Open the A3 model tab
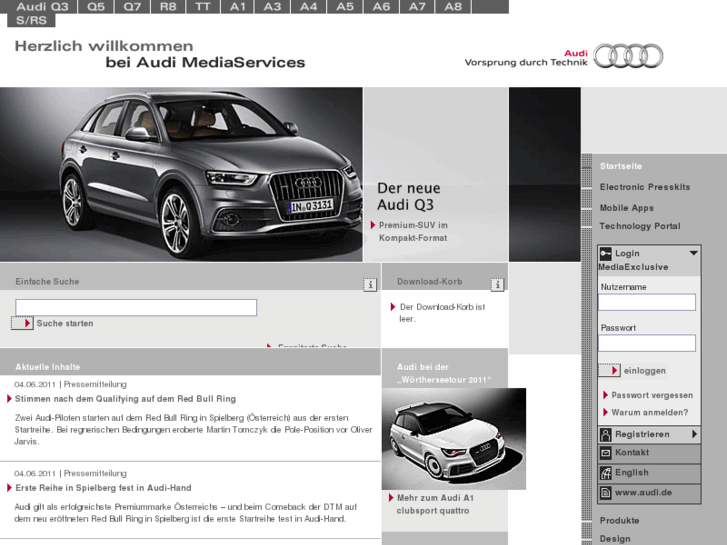The height and width of the screenshot is (545, 727). pos(273,6)
